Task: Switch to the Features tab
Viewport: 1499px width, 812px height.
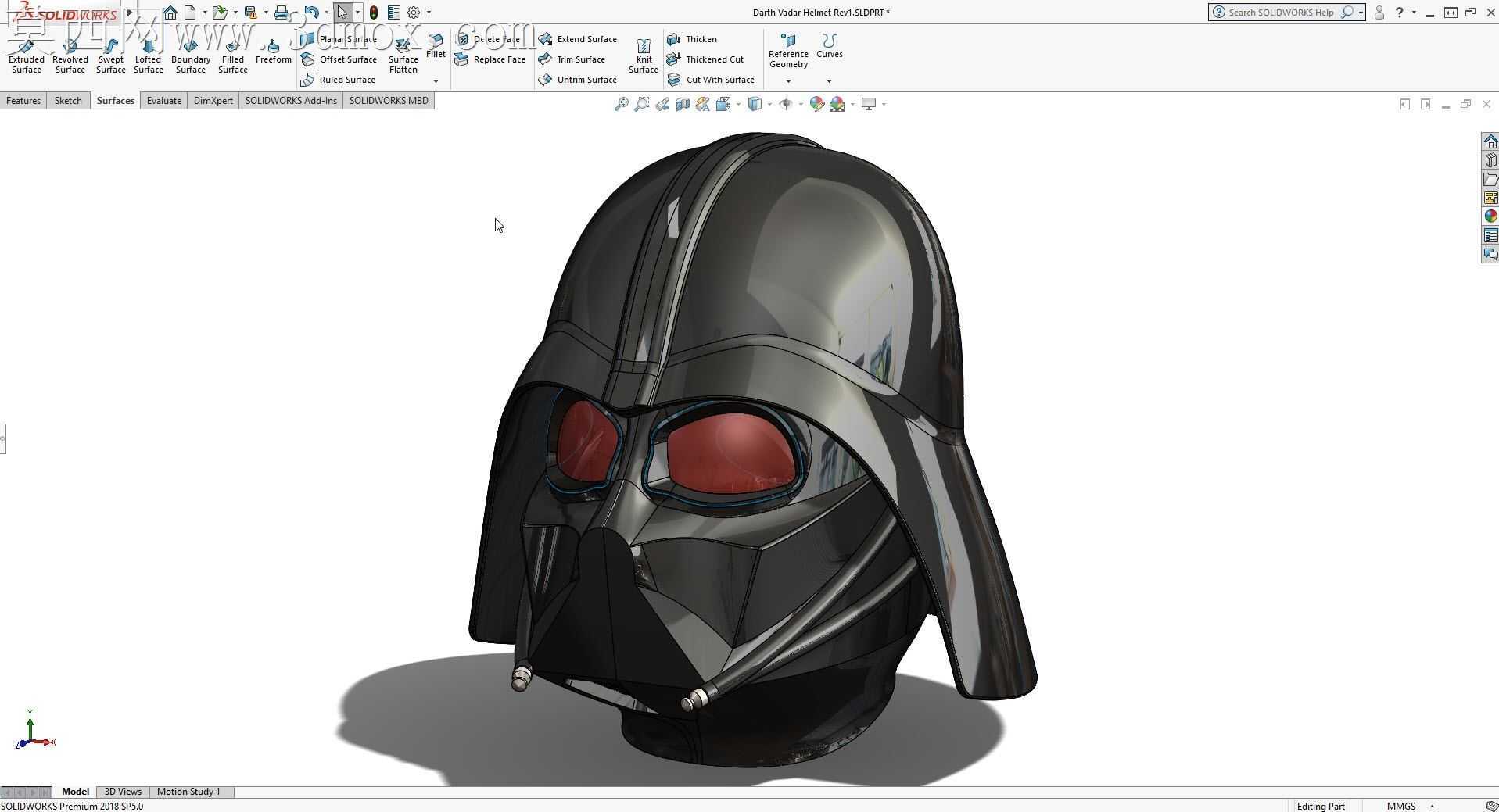Action: click(23, 101)
